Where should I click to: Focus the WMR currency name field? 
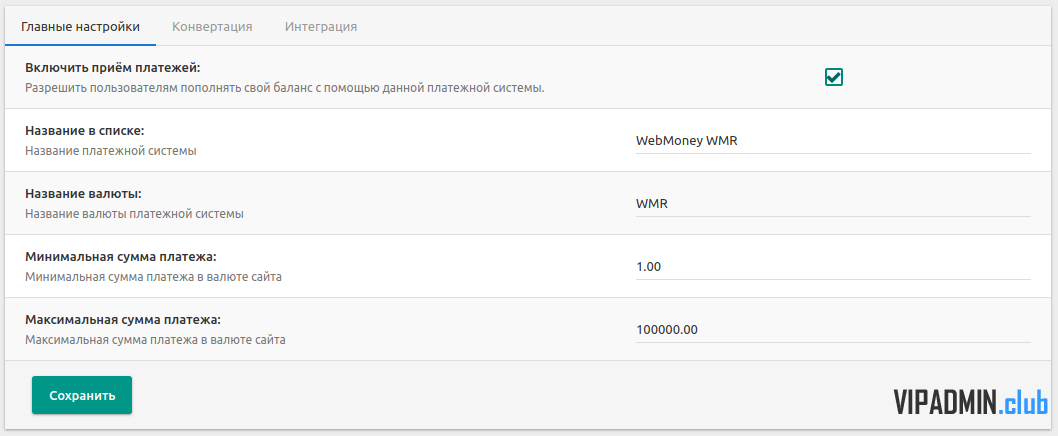point(833,203)
